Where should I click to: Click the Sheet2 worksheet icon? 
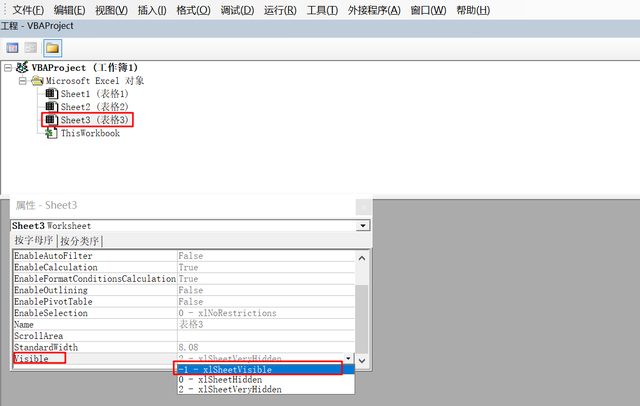pos(51,107)
